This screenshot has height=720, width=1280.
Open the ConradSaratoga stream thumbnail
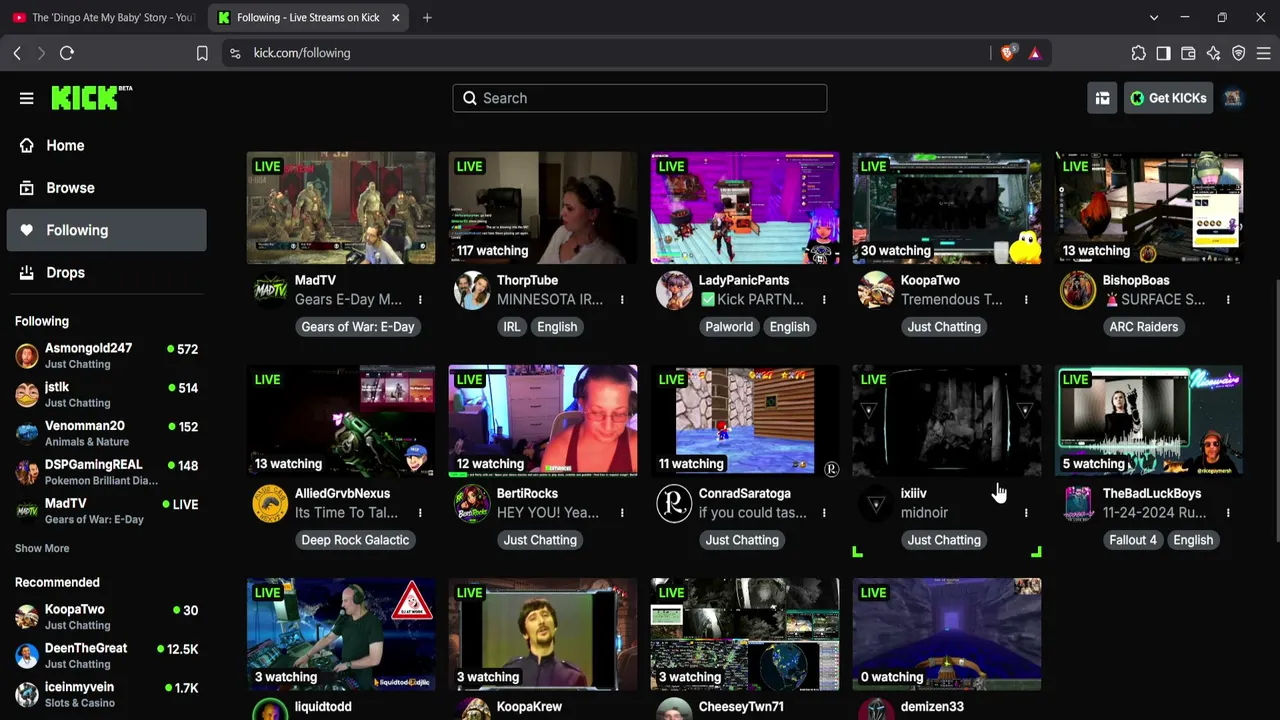click(745, 421)
